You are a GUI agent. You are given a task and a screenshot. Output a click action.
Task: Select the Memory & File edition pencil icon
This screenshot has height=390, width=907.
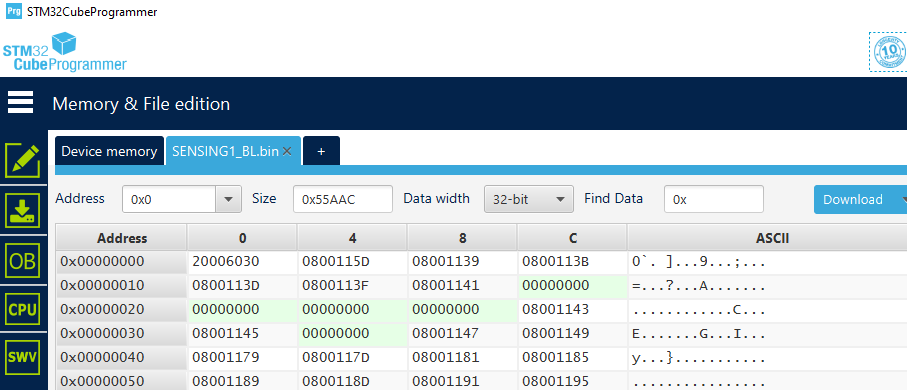click(24, 160)
